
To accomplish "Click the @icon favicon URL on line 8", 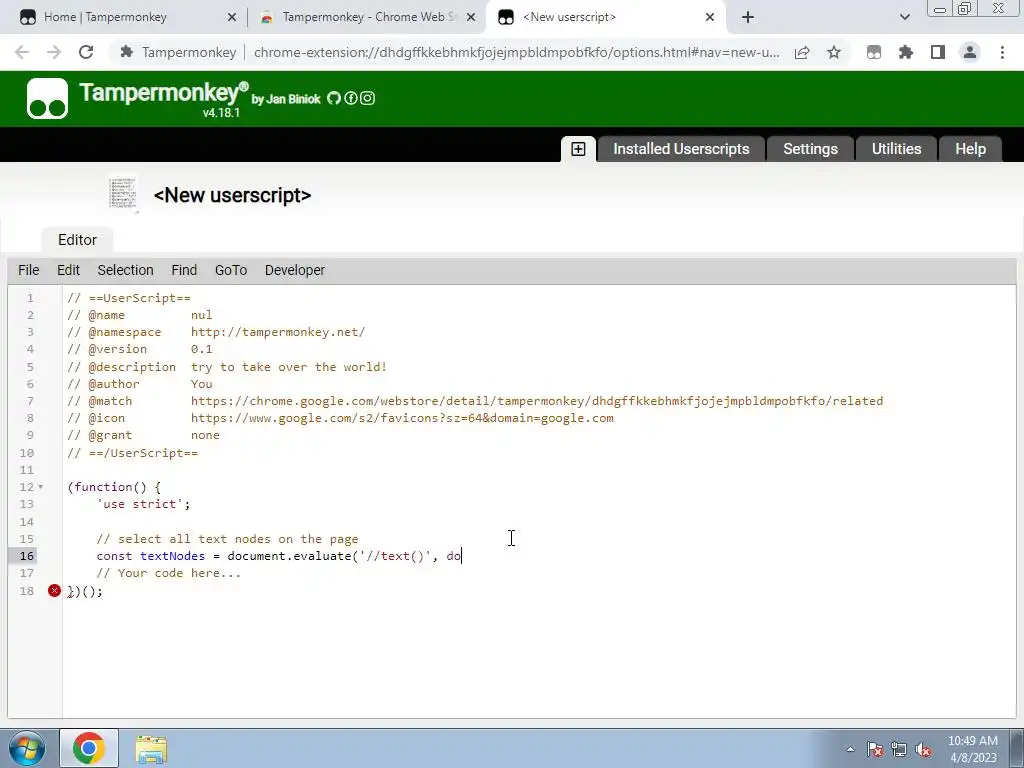I will point(402,418).
